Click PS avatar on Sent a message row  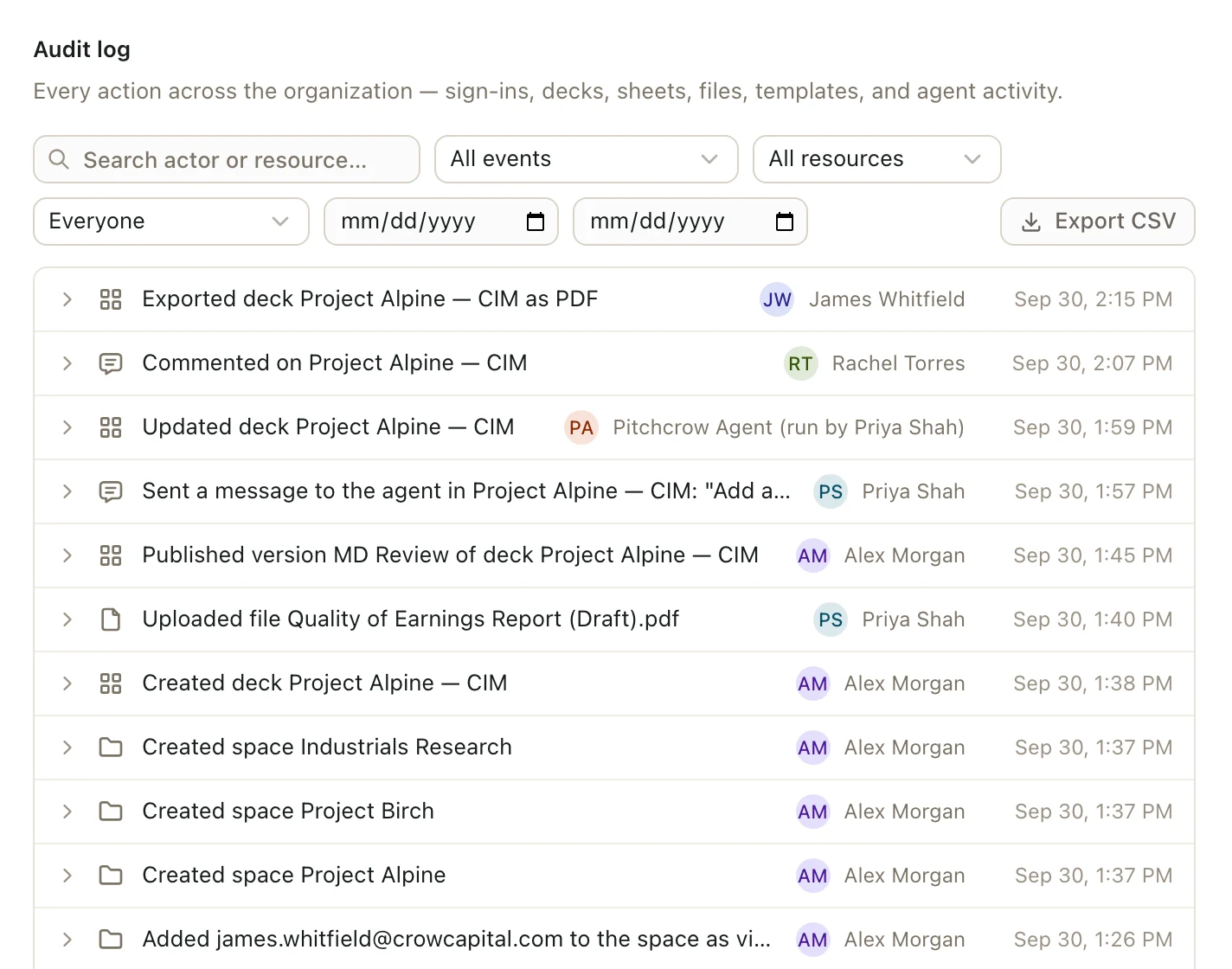pyautogui.click(x=831, y=491)
